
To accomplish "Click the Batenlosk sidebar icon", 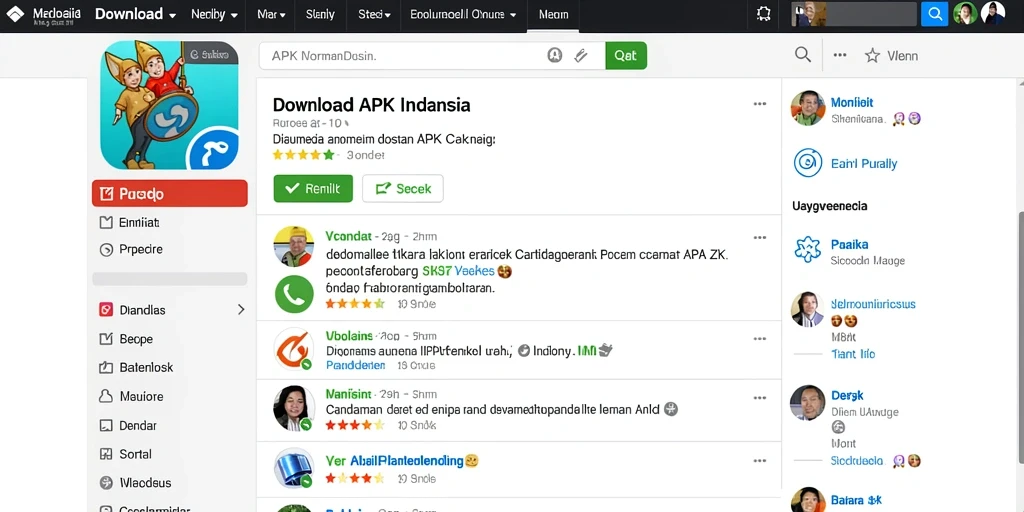I will click(x=106, y=368).
